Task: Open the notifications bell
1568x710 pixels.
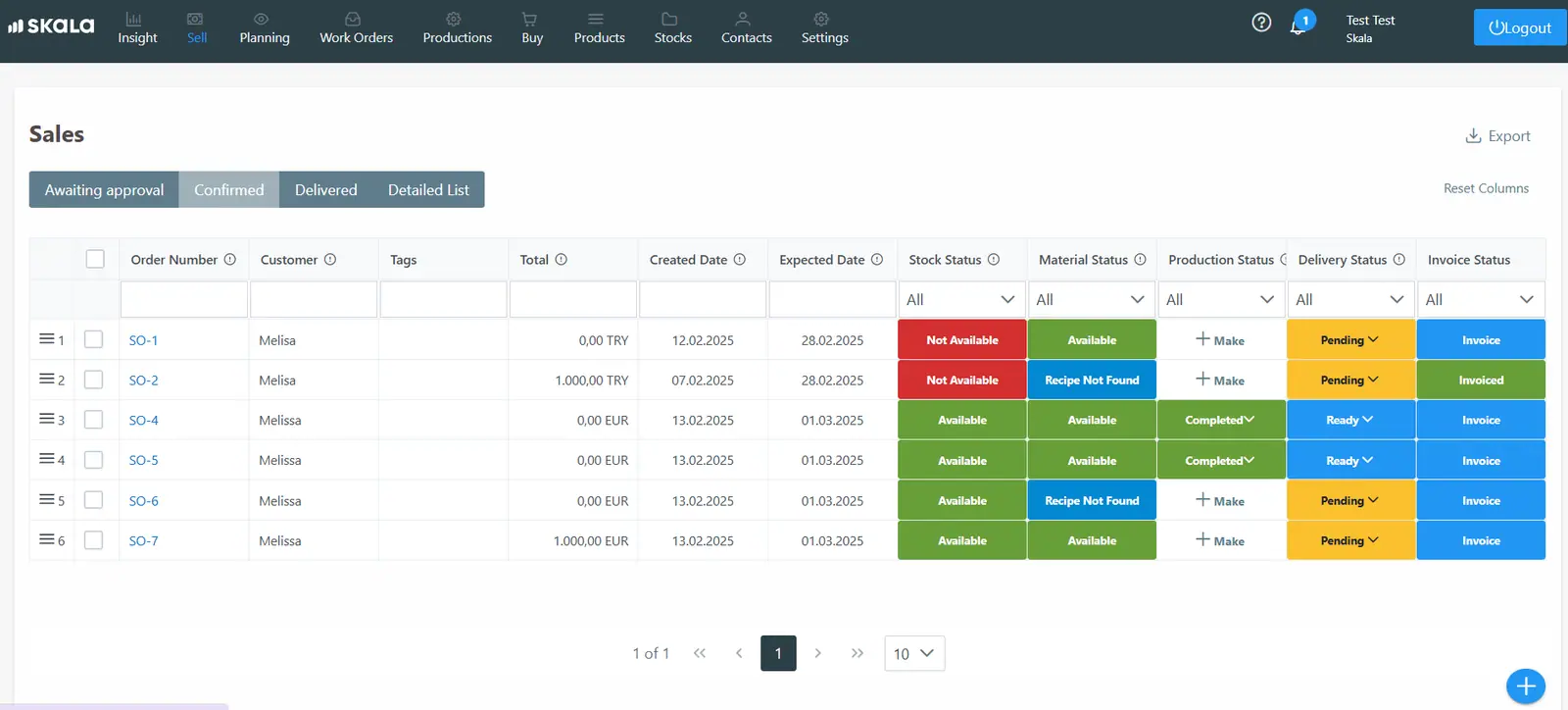Action: [1298, 25]
